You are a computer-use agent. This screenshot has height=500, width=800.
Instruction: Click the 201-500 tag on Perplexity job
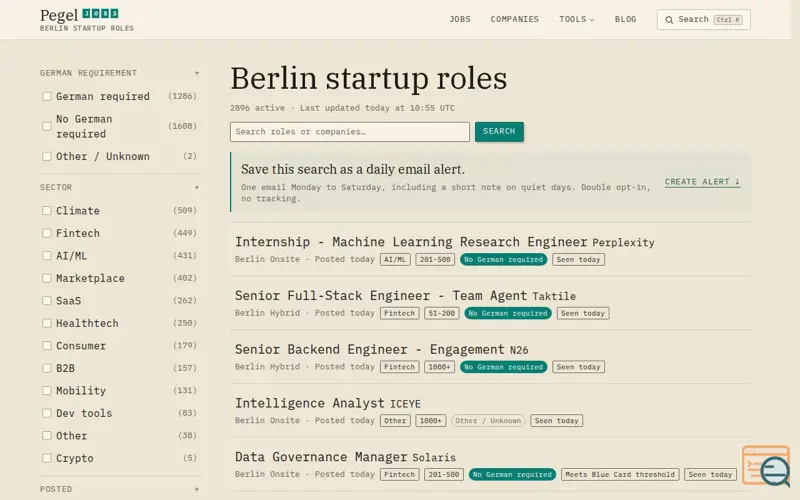click(435, 259)
